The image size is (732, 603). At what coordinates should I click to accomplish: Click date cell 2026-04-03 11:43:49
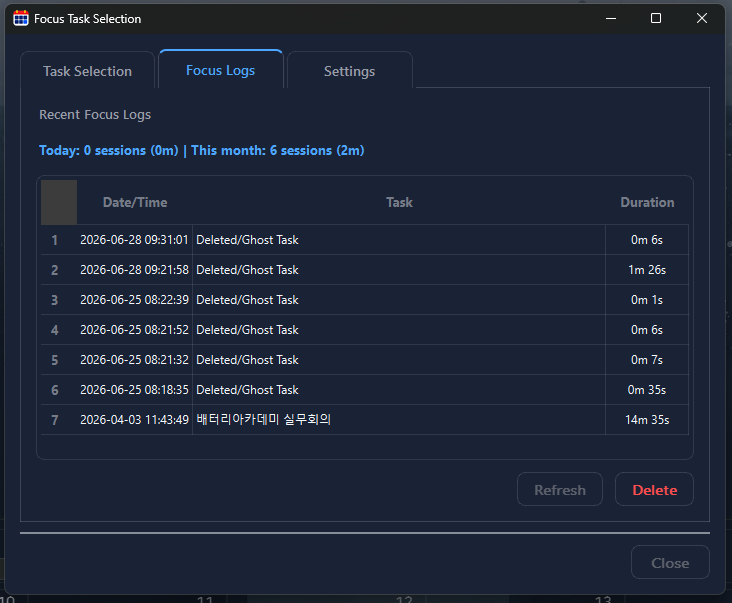(x=134, y=420)
